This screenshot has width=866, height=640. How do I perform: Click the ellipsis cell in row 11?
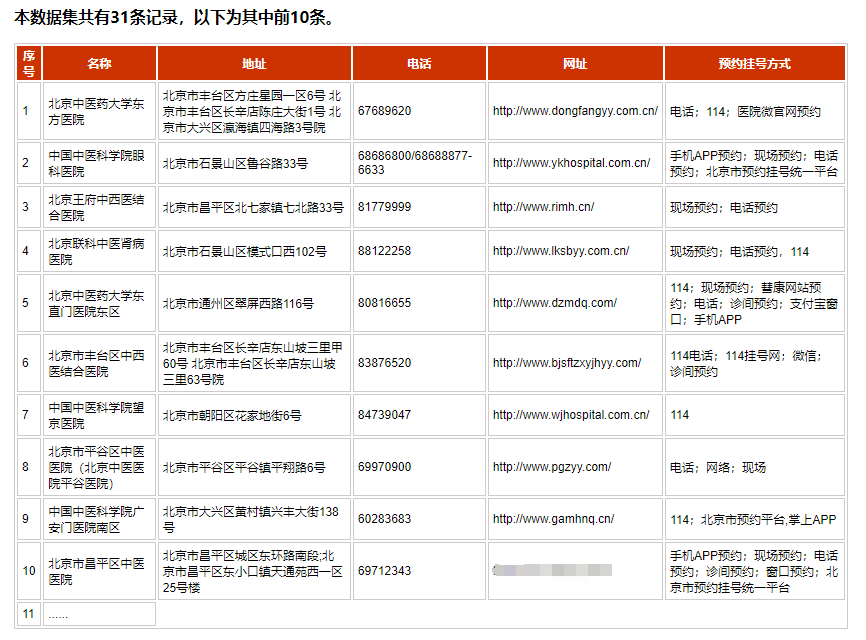[x=59, y=614]
